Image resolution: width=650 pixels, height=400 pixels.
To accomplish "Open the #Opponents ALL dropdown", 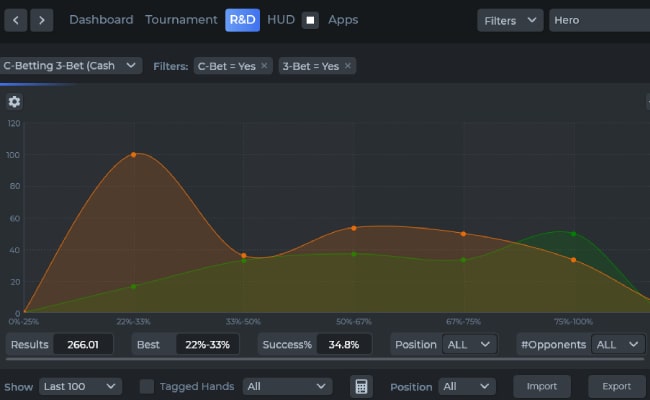I will [618, 344].
